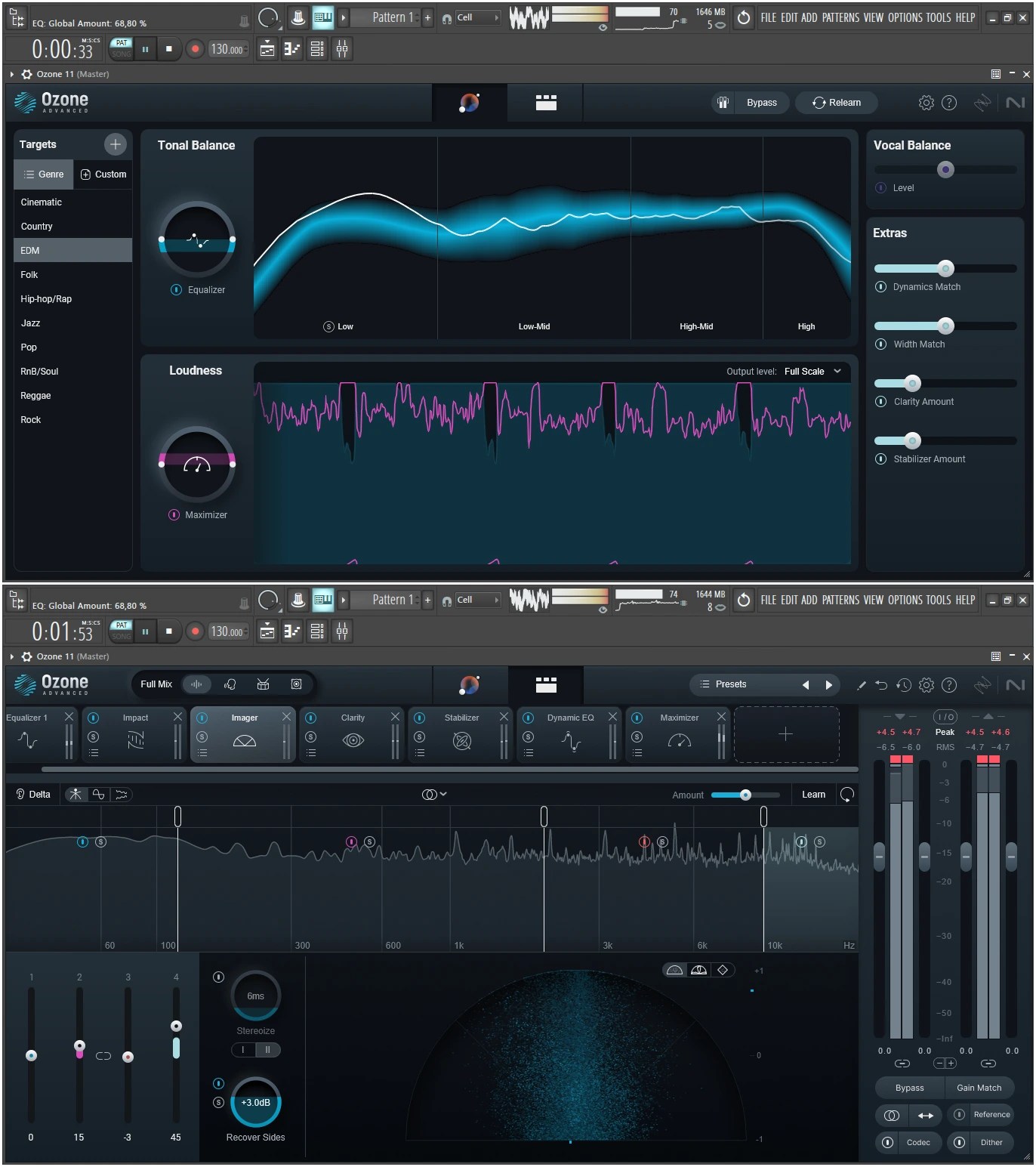
Task: Choose Lissajous diamond vectorscope icon
Action: point(723,970)
